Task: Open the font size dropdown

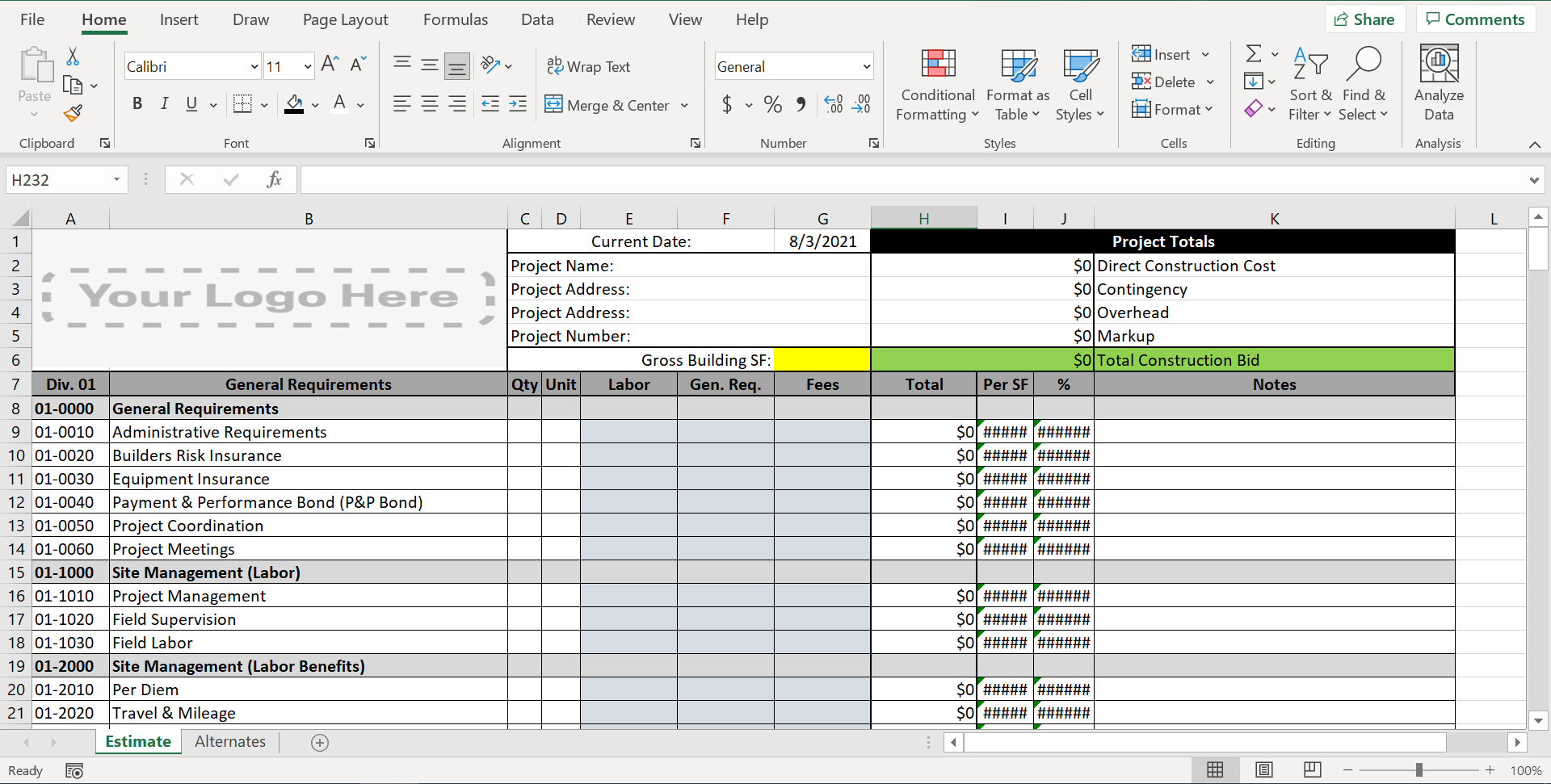Action: [x=308, y=65]
